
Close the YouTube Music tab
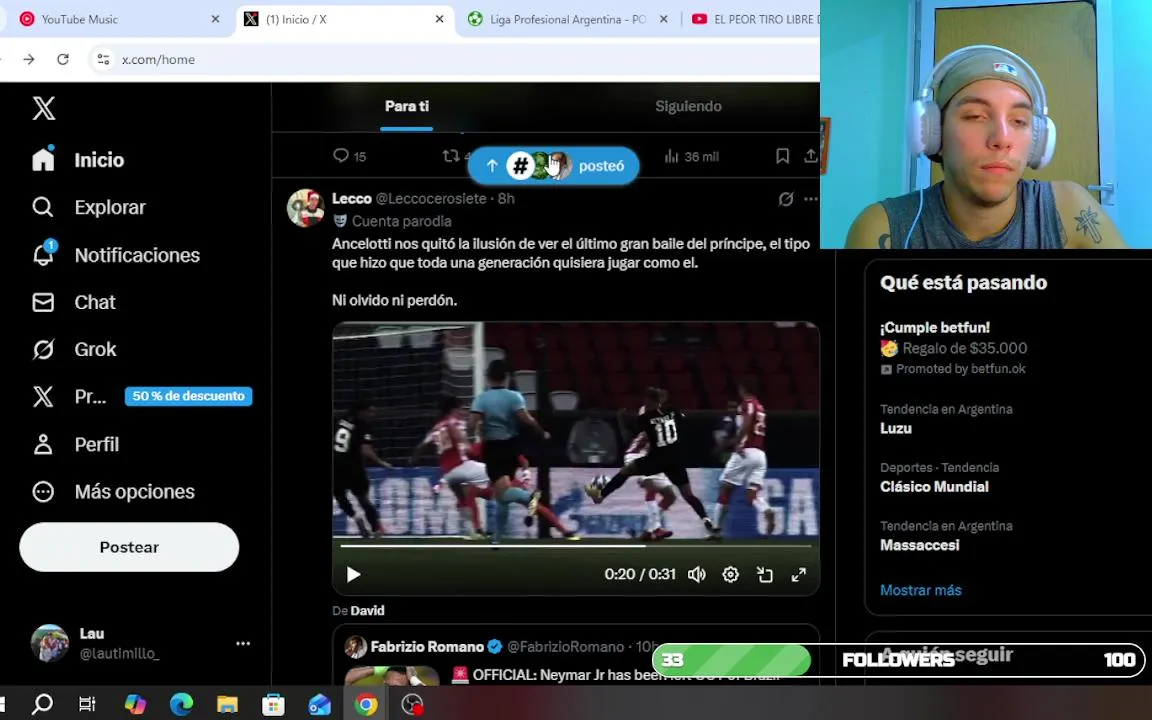point(215,19)
